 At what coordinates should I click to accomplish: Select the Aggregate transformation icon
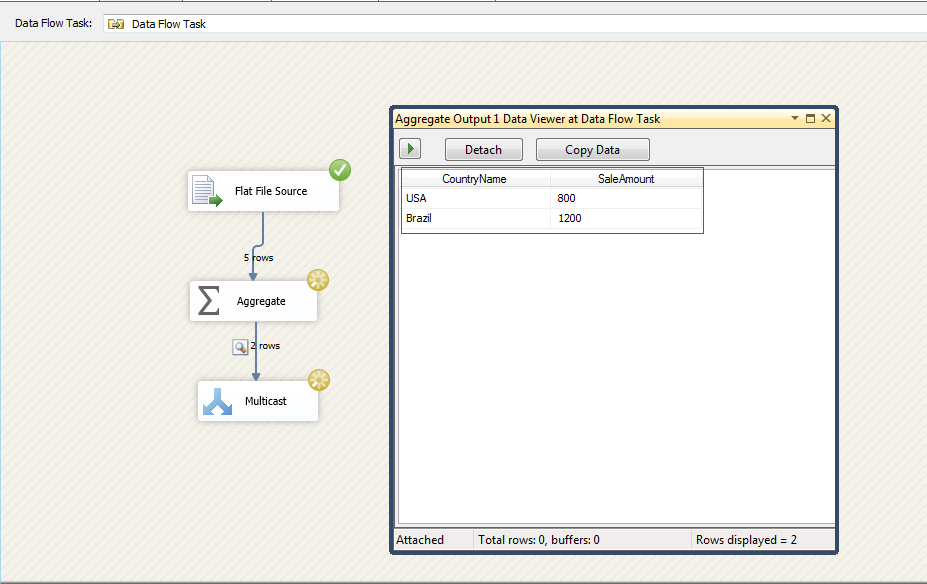pos(253,300)
